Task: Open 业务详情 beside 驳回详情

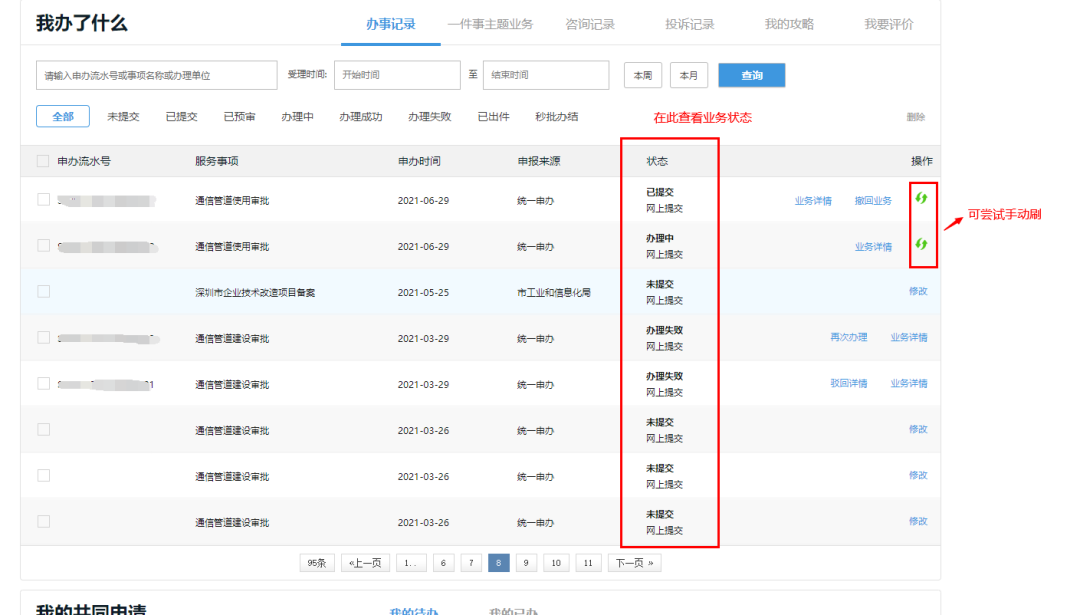Action: point(908,384)
